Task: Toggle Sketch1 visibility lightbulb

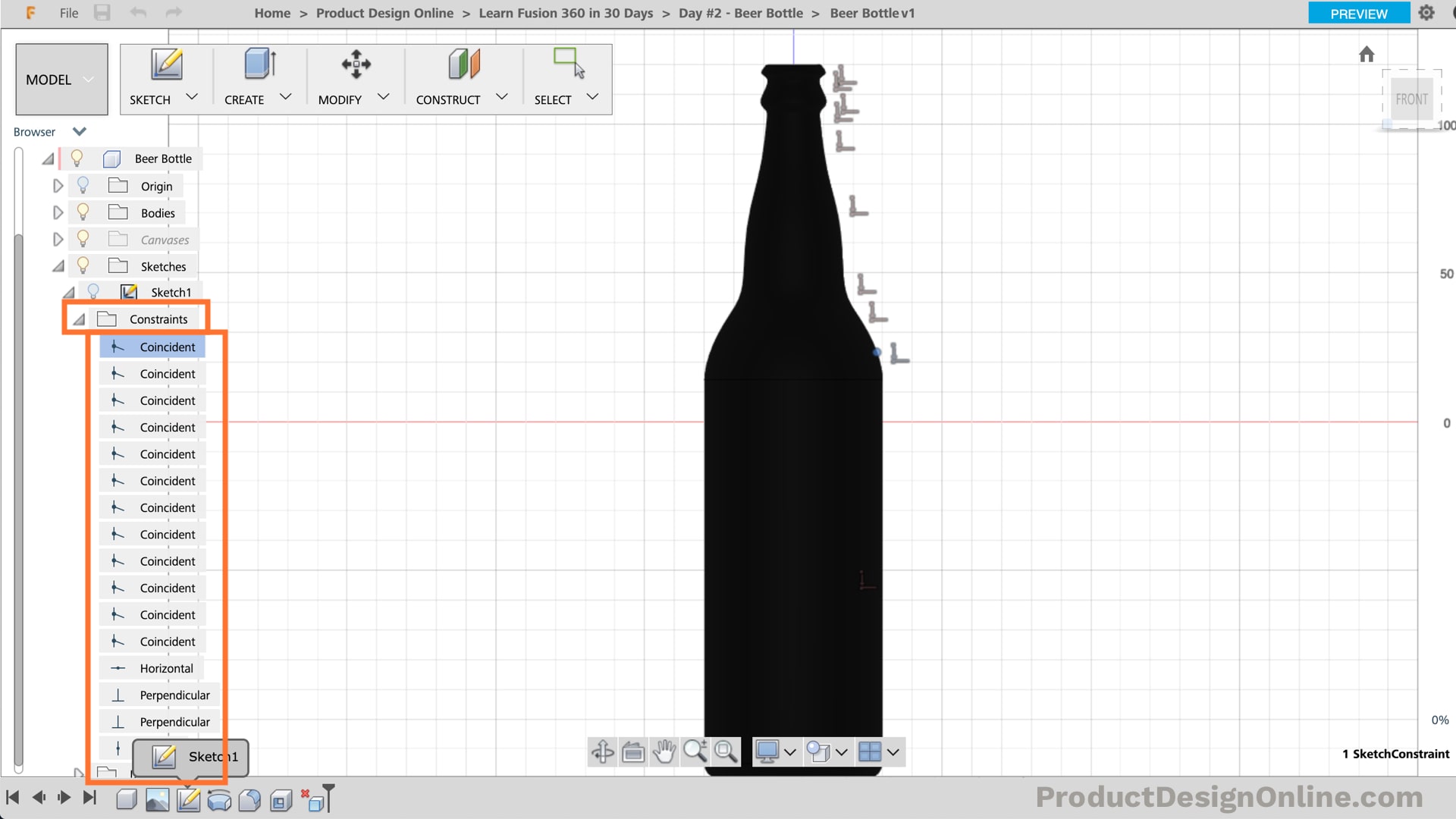Action: tap(93, 292)
